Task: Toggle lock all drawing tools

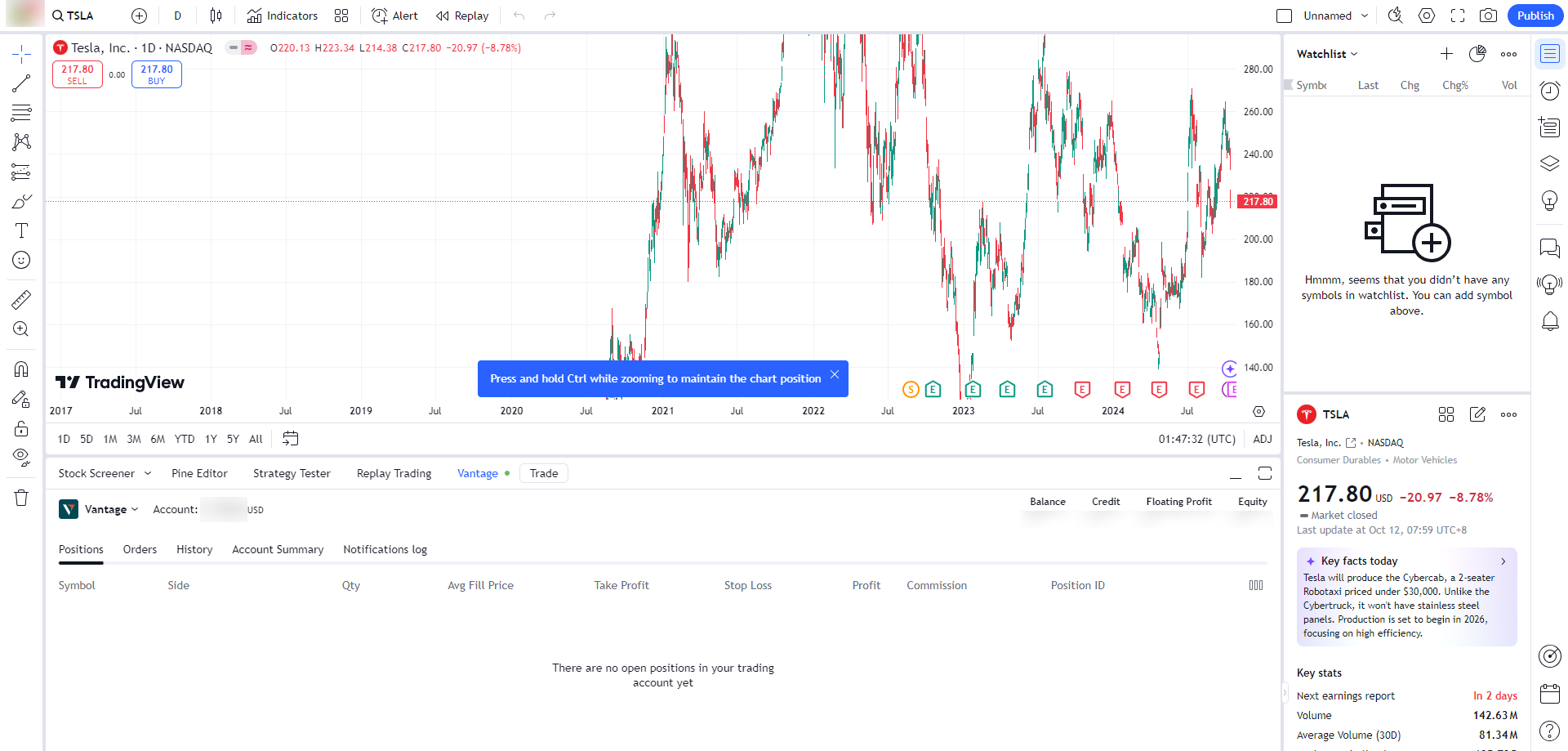Action: point(21,428)
